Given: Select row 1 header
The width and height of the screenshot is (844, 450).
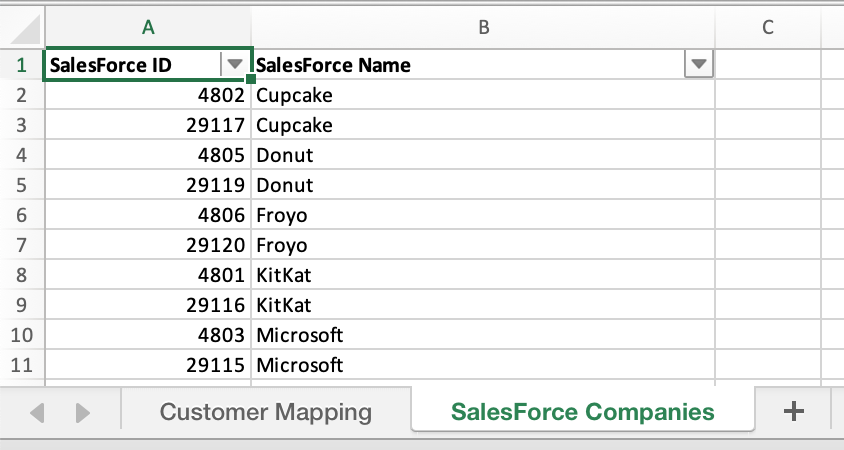Looking at the screenshot, I should [x=22, y=65].
